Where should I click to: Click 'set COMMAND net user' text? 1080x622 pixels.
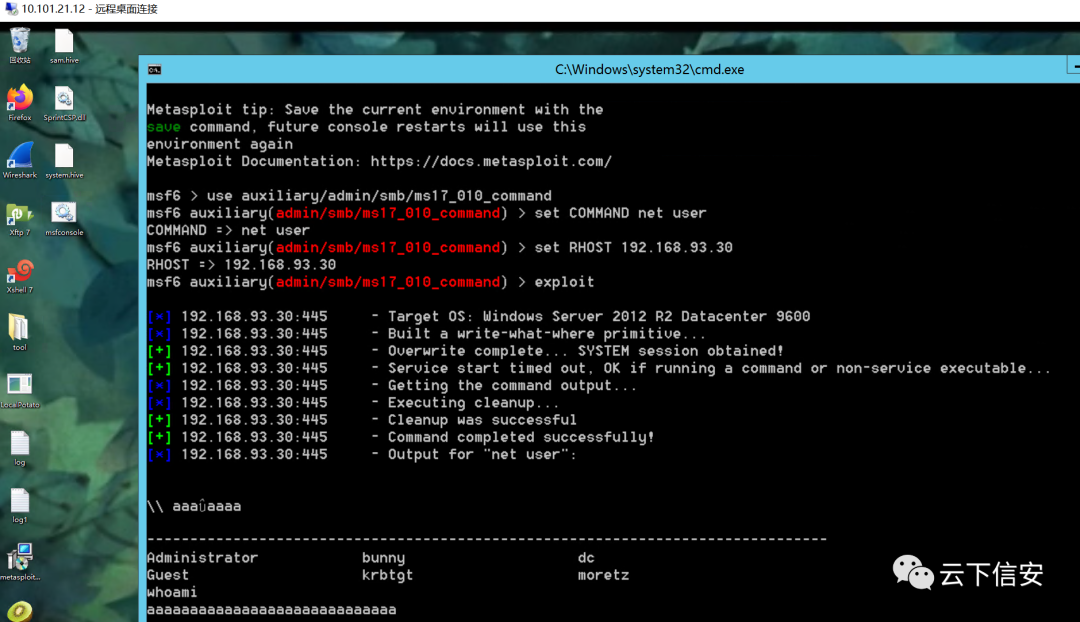click(x=621, y=213)
